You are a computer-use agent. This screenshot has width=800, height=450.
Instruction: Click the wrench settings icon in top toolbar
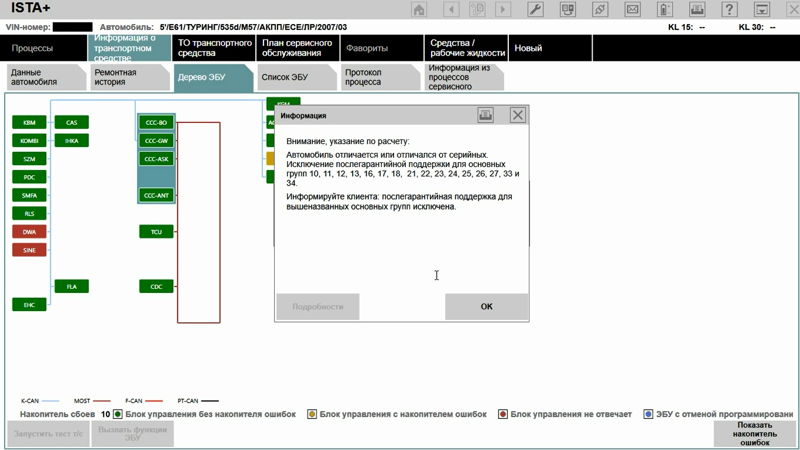coord(536,10)
